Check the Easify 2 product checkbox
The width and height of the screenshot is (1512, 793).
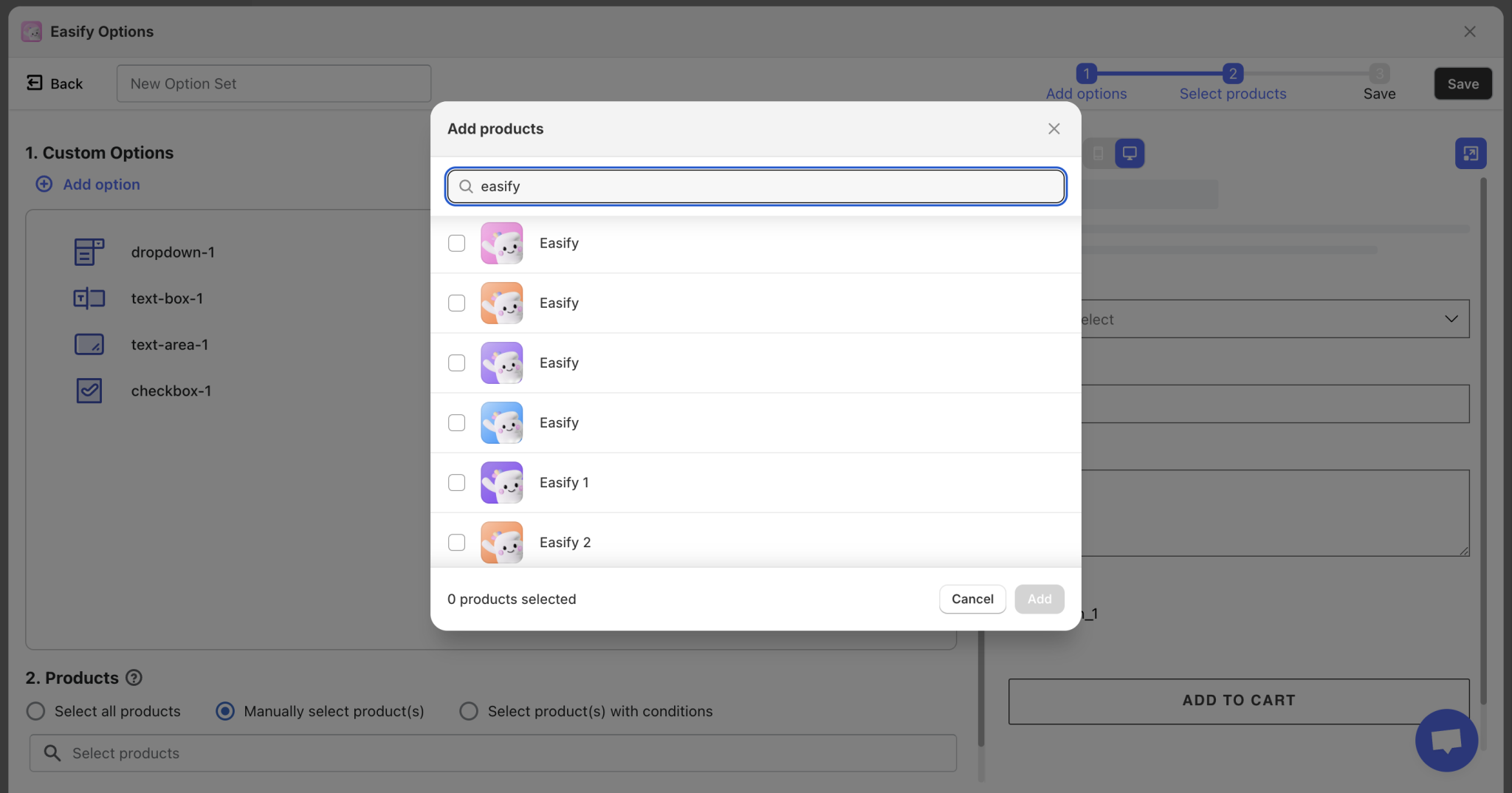pos(456,542)
